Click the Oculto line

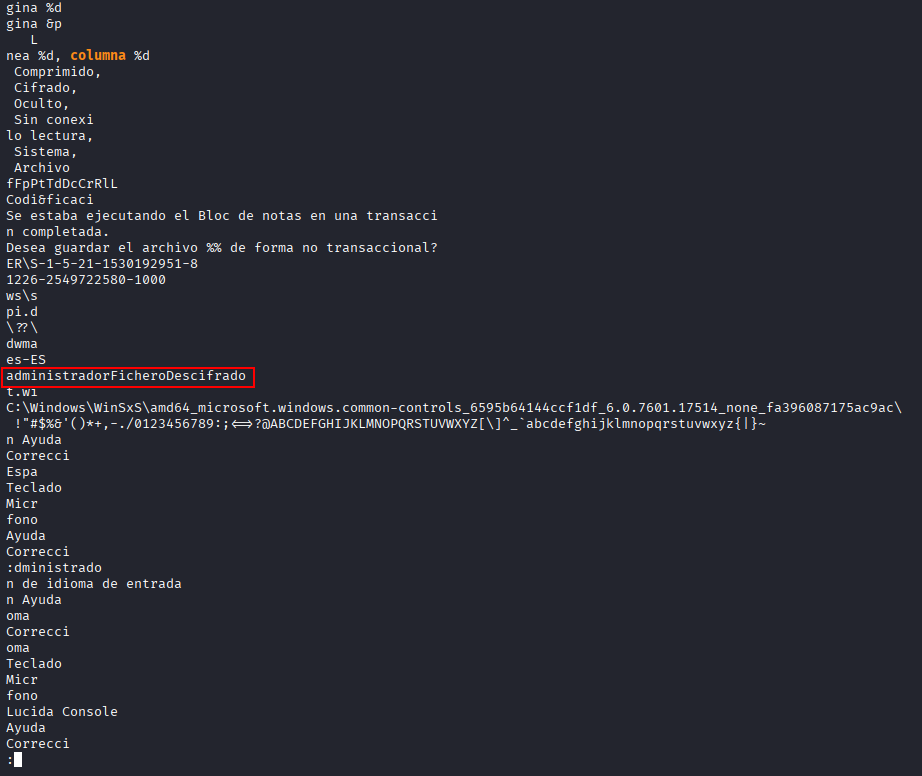coord(42,104)
